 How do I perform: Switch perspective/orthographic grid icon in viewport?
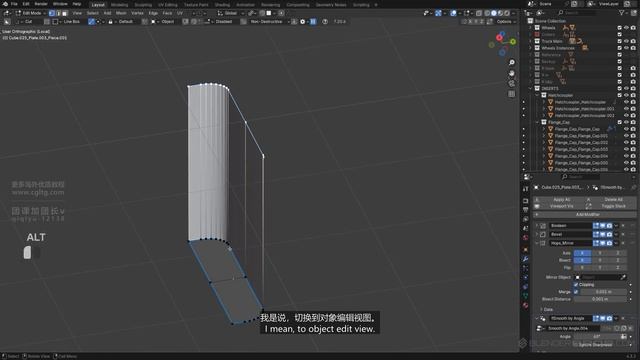click(x=511, y=94)
